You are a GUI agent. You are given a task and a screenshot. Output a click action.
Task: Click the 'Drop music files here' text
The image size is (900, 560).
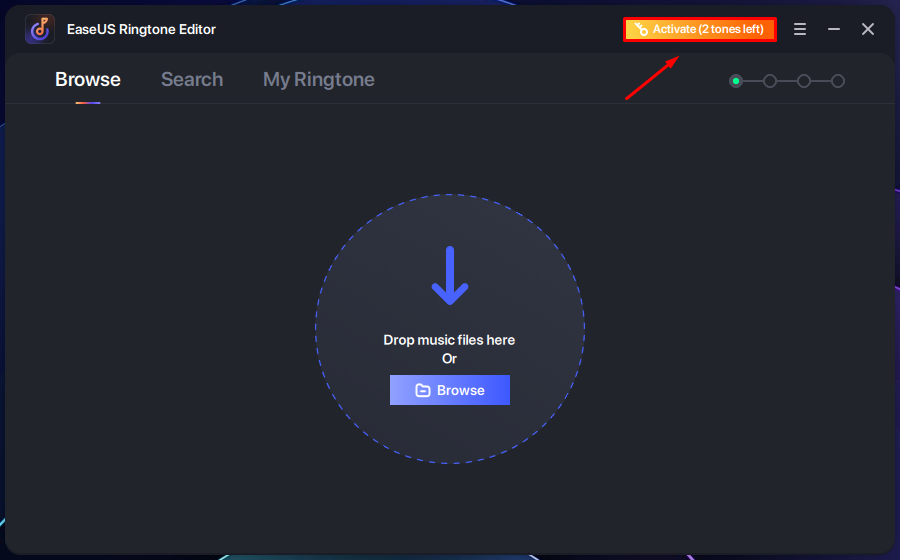click(x=449, y=340)
